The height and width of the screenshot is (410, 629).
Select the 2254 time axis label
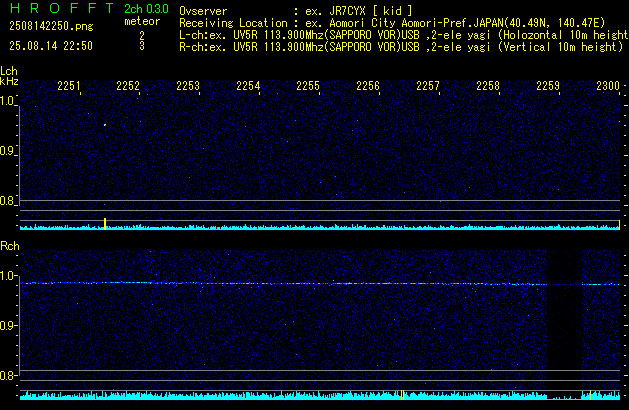point(248,85)
